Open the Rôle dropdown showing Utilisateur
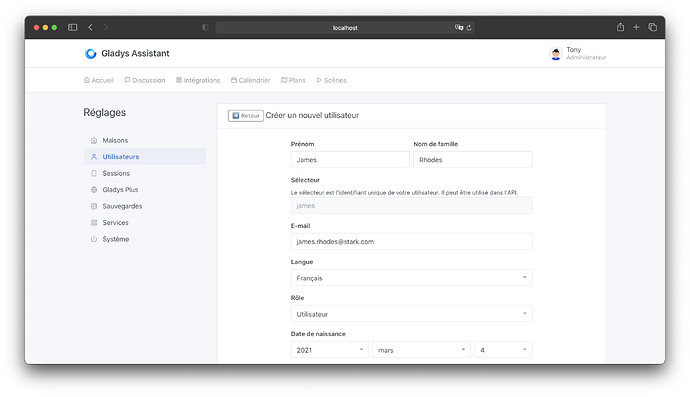The image size is (690, 397). (411, 314)
